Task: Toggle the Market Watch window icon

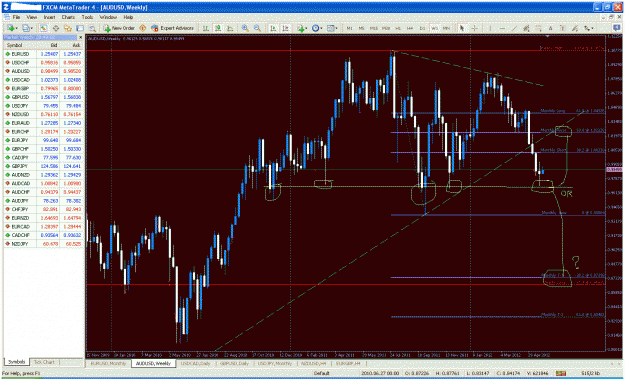Action: (43, 28)
